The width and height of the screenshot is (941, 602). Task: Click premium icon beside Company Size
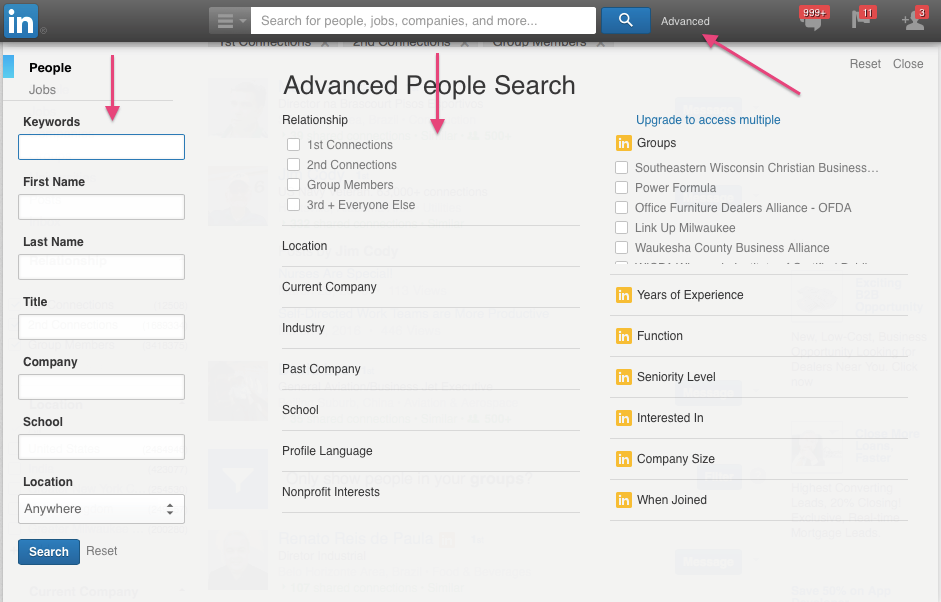coord(623,459)
